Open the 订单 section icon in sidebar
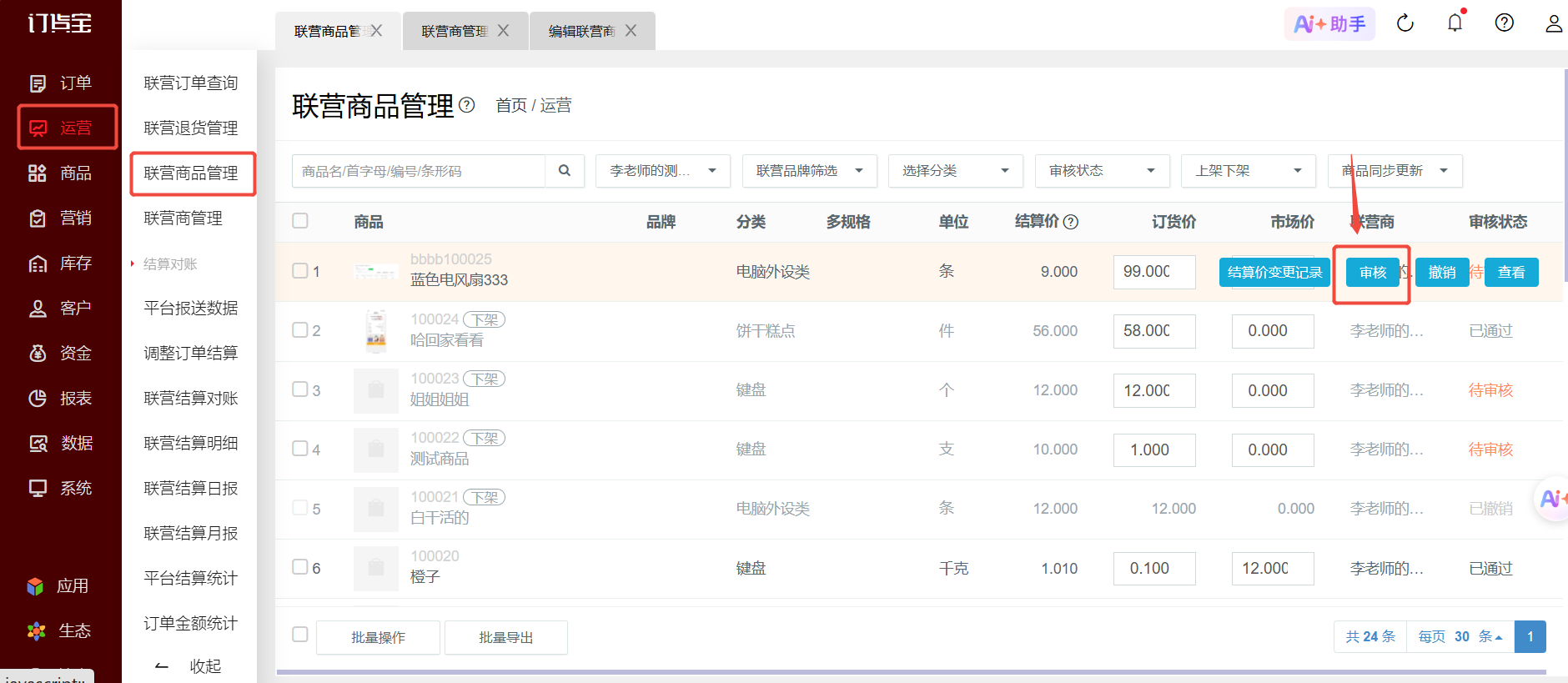 click(x=38, y=83)
